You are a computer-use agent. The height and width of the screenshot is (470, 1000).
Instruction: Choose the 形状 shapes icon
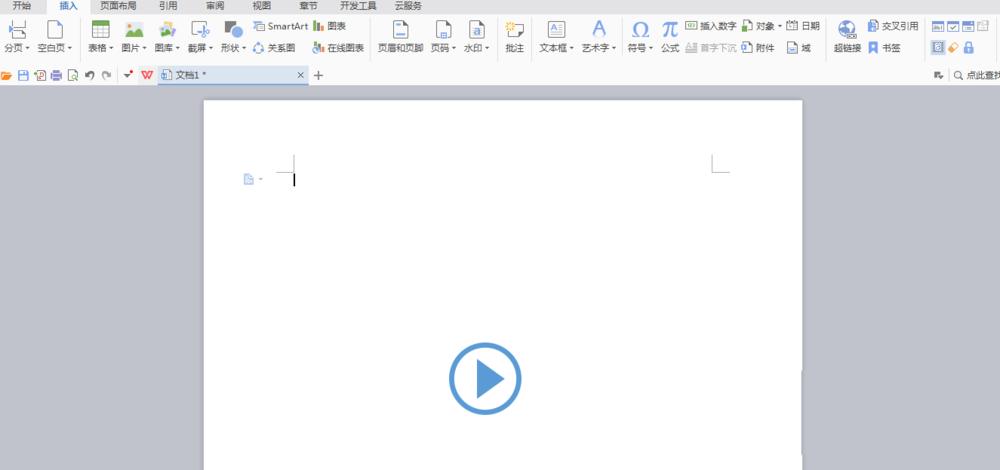pyautogui.click(x=233, y=29)
